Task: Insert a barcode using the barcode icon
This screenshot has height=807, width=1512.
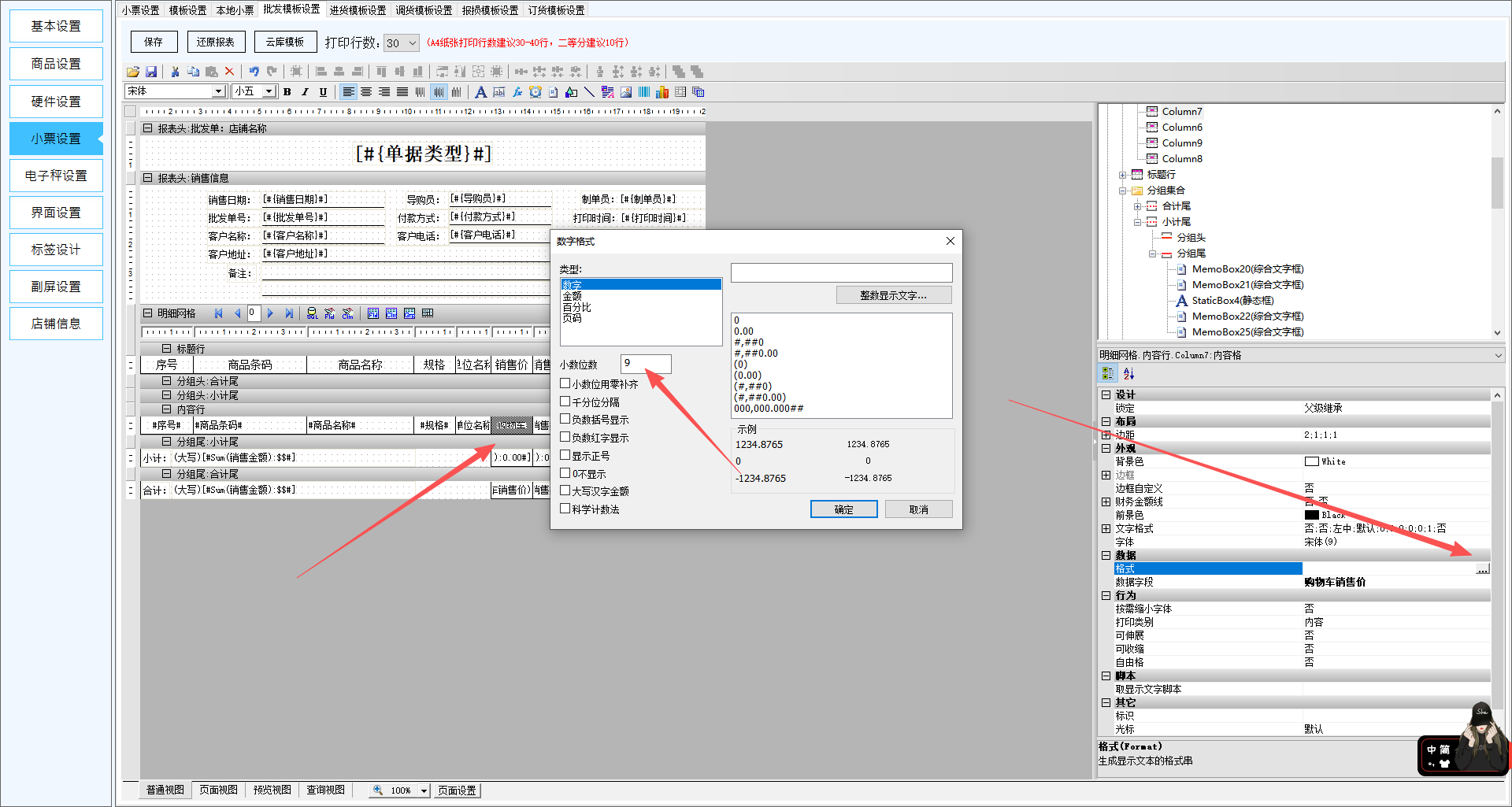Action: [644, 92]
